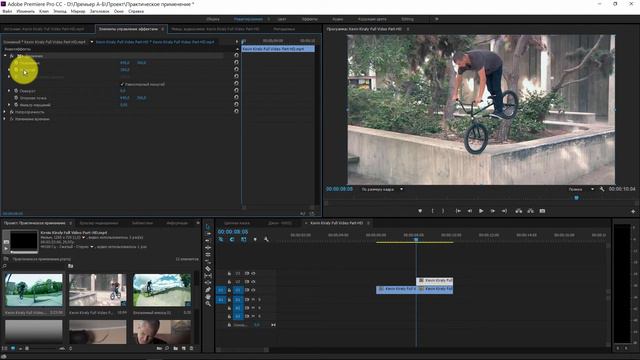Open the Файл menu

(x=7, y=11)
